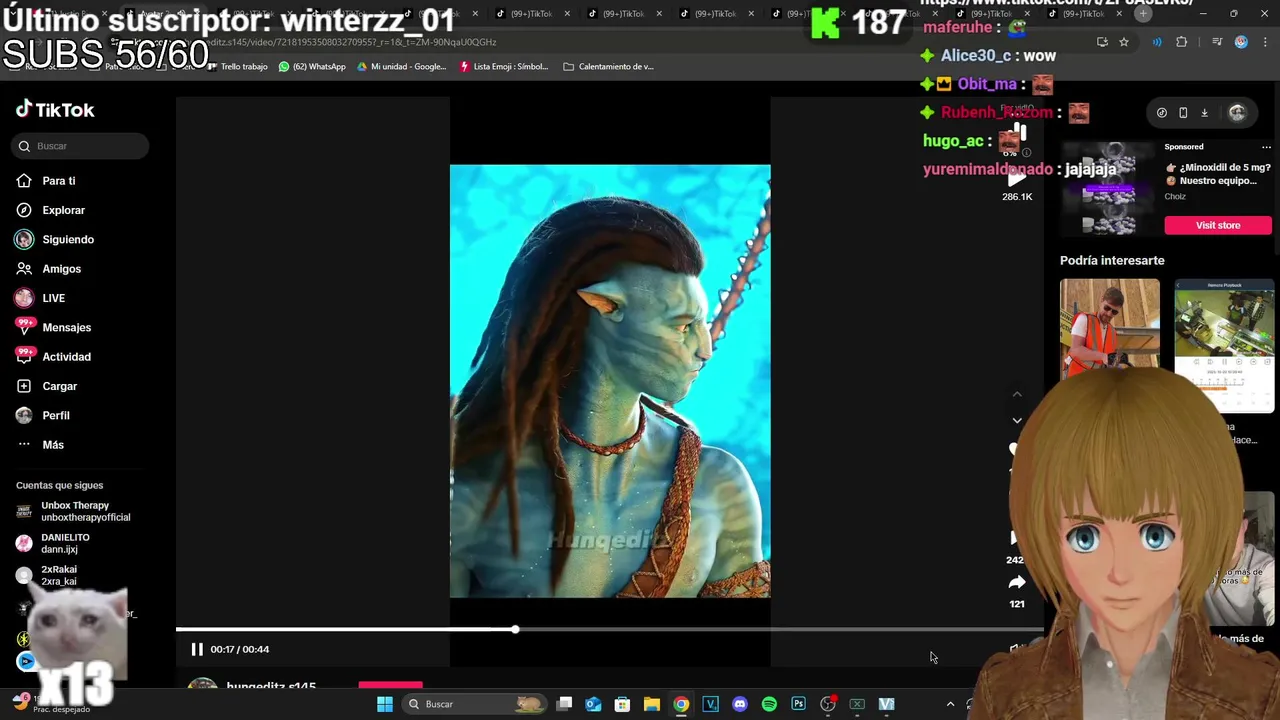
Task: Open the Chrome profile avatar
Action: click(1241, 42)
